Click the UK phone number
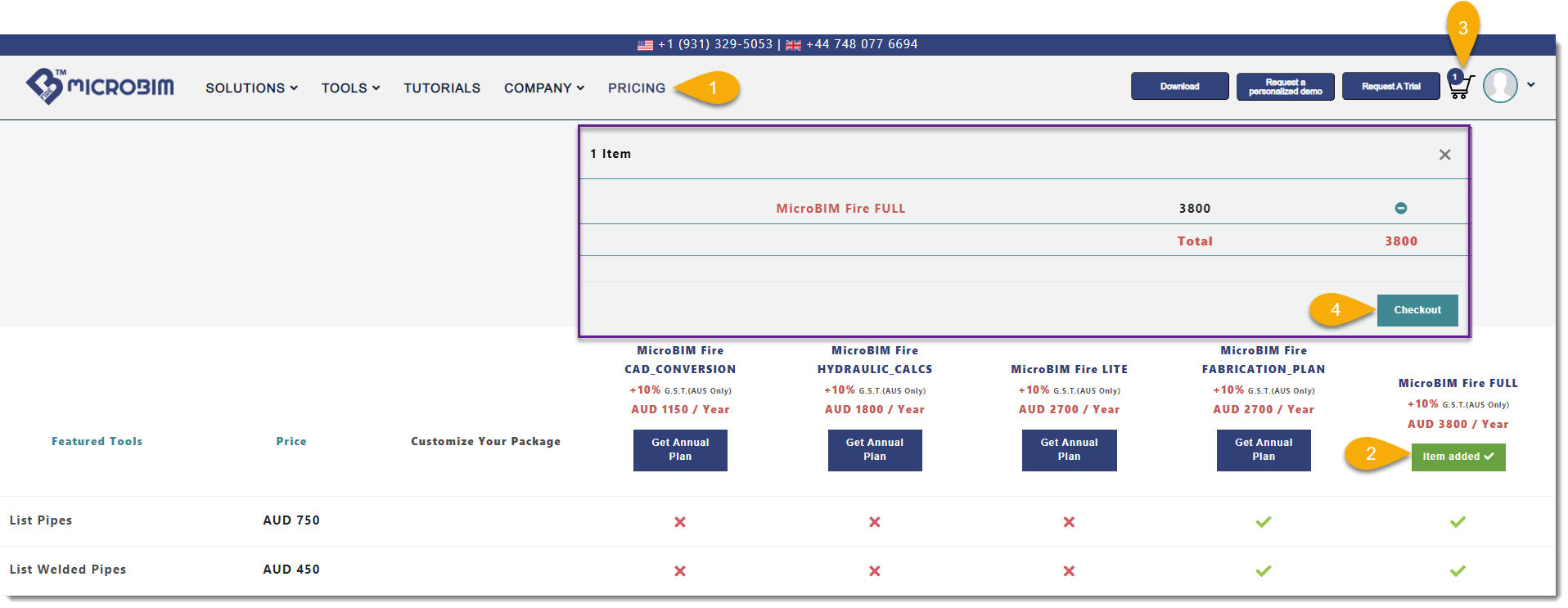This screenshot has height=608, width=1568. tap(862, 44)
